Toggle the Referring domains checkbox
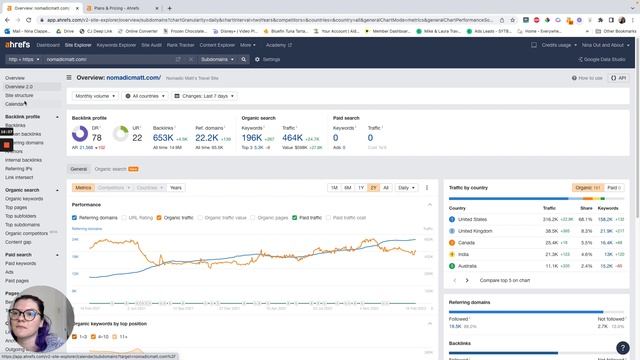This screenshot has height=360, width=640. coord(74,218)
